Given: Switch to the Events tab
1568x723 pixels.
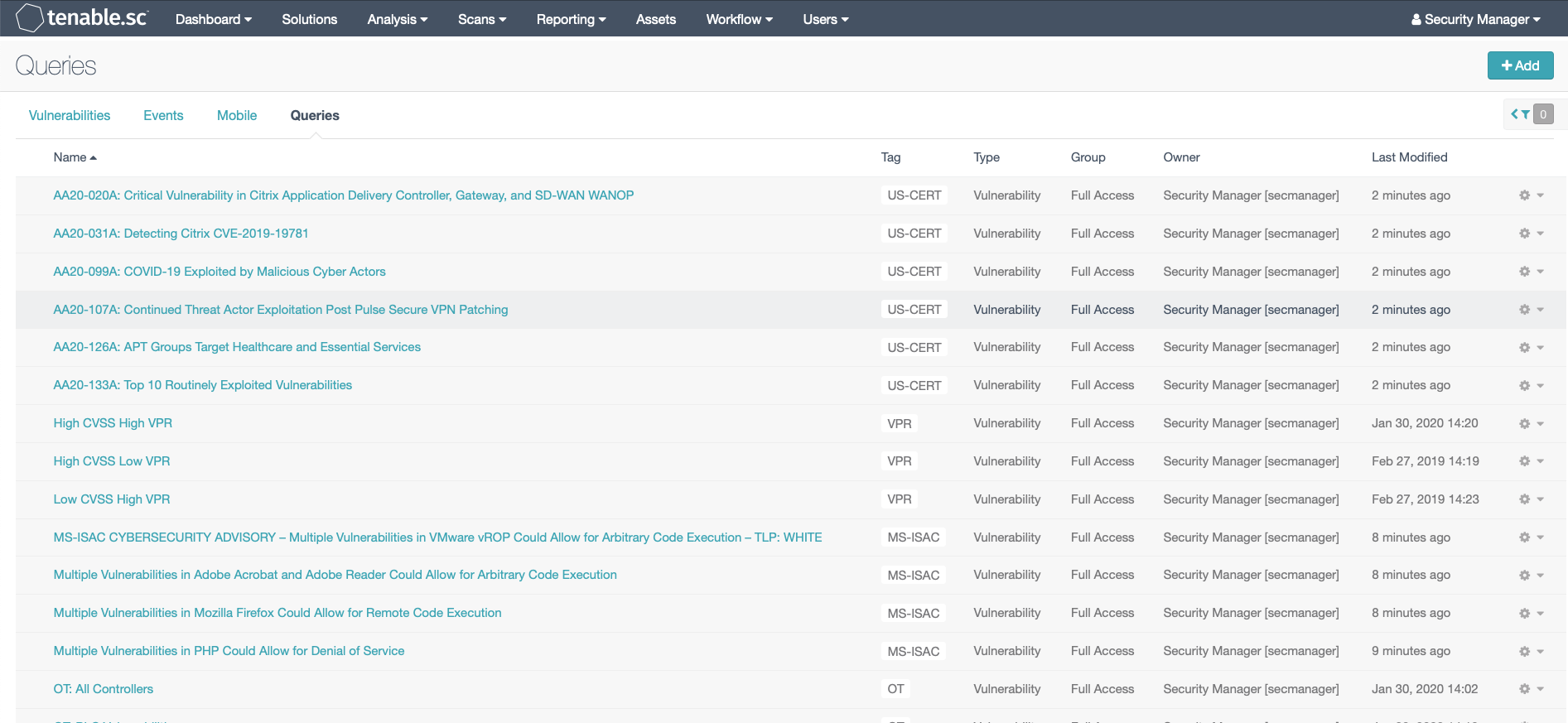Looking at the screenshot, I should click(x=163, y=115).
